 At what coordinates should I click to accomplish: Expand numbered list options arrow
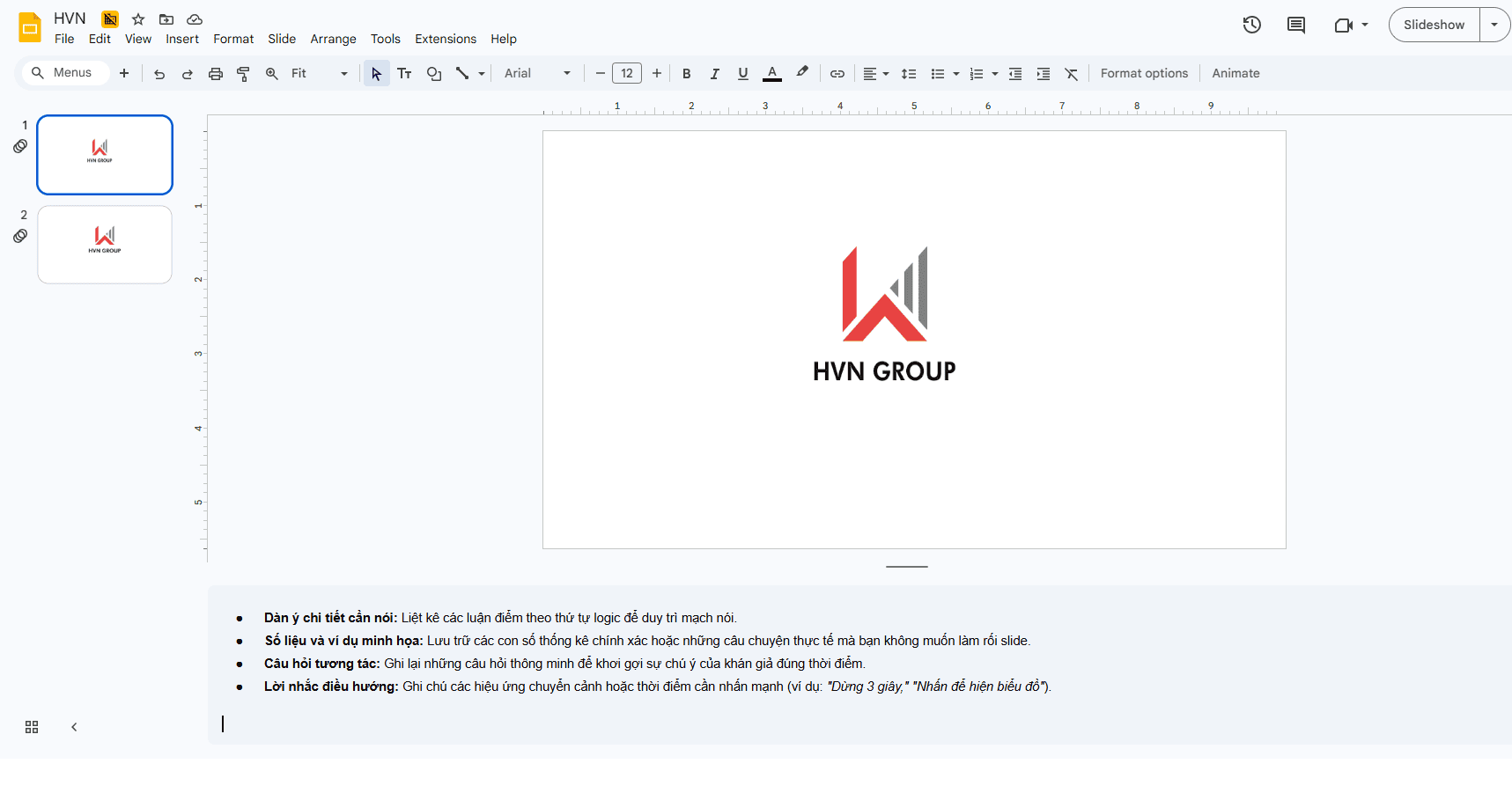(x=995, y=74)
